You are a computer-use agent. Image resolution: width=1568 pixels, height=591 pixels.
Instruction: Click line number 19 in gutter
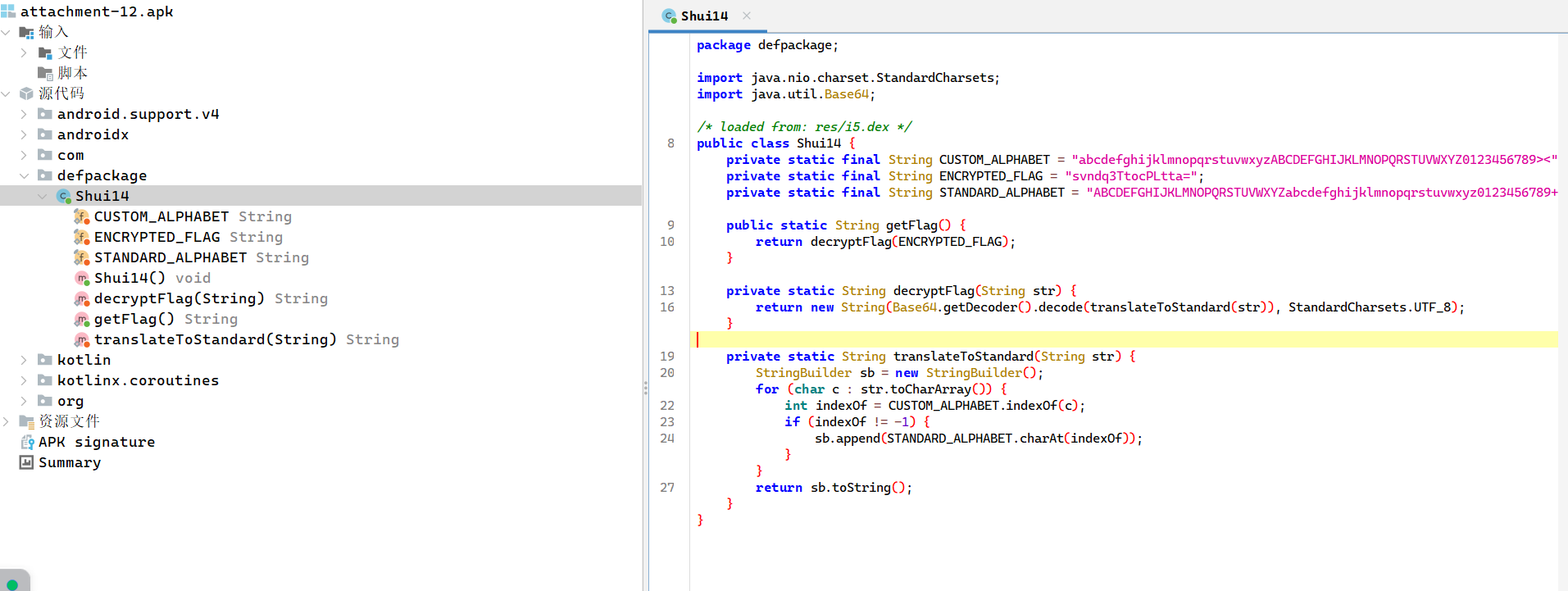coord(667,357)
